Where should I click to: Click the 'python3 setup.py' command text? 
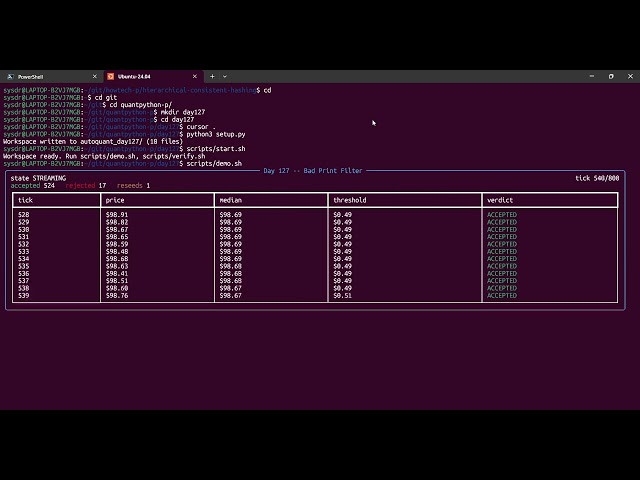216,134
